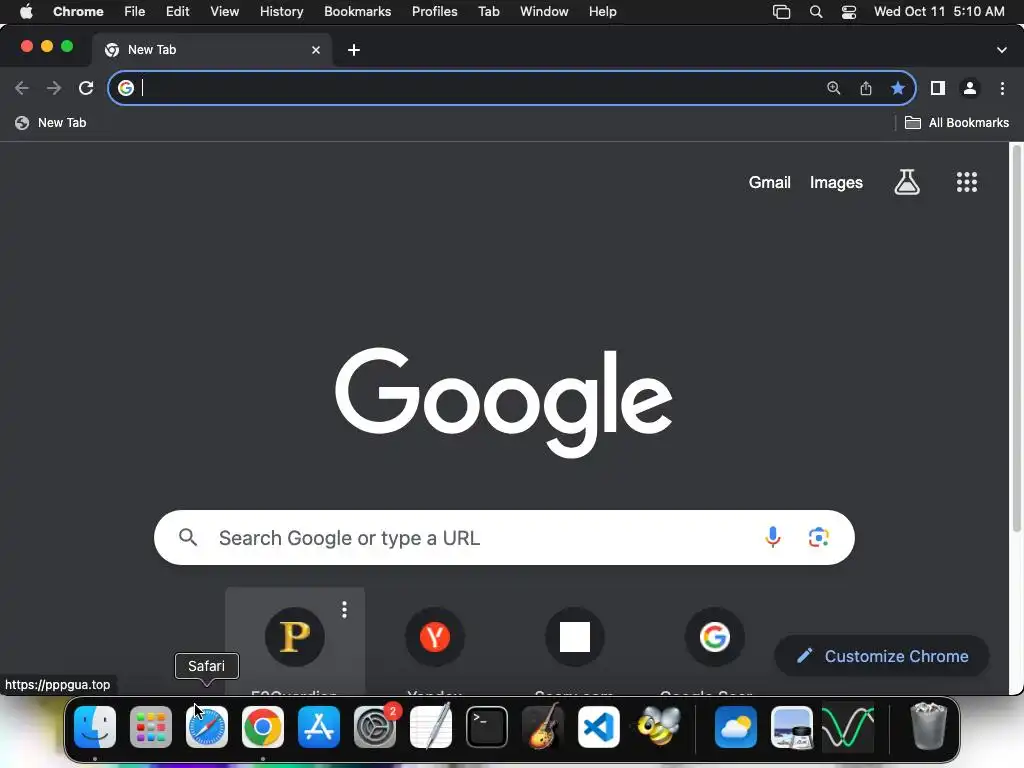Select the New Tab browser tab
The height and width of the screenshot is (768, 1024).
(x=212, y=50)
